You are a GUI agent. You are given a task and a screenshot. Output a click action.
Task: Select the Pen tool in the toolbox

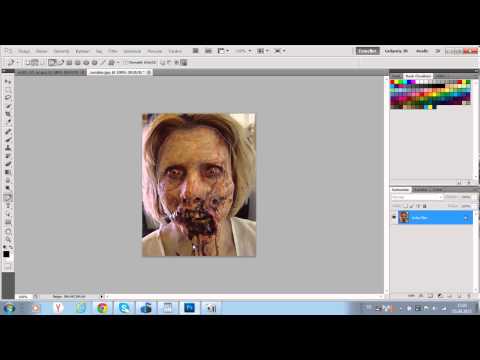(x=7, y=198)
